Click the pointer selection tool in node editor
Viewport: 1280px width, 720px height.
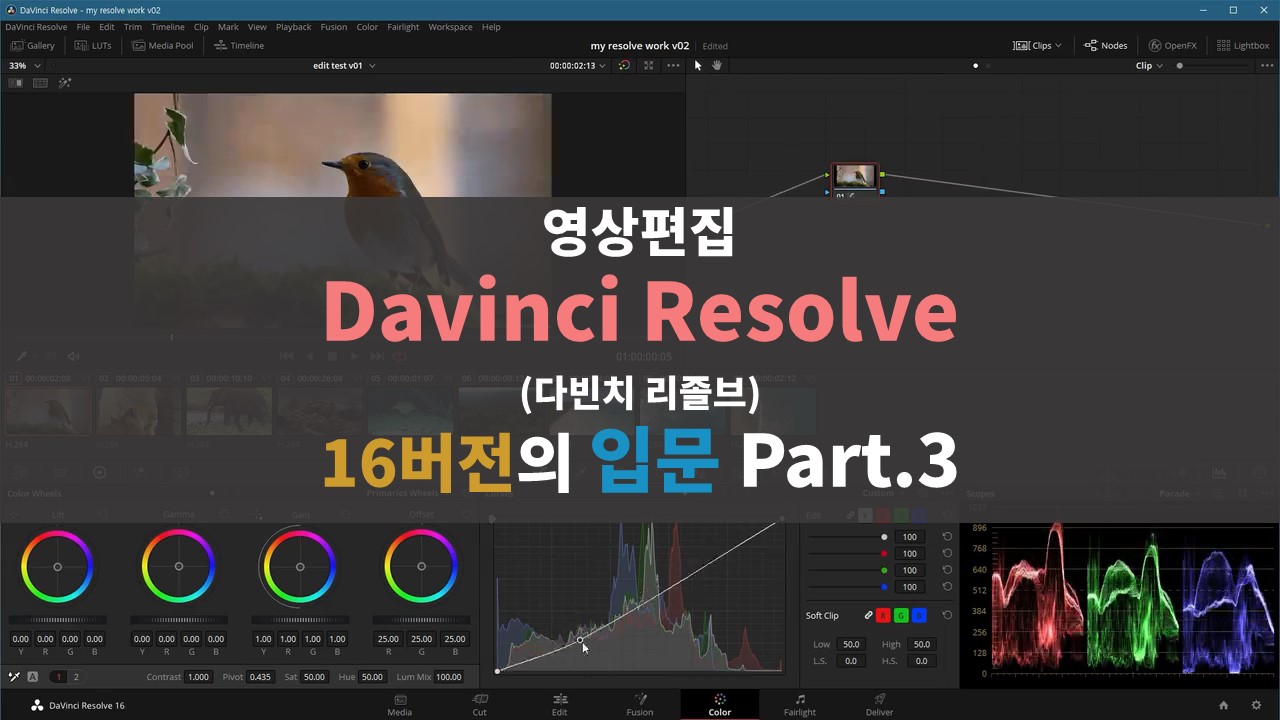[x=698, y=65]
